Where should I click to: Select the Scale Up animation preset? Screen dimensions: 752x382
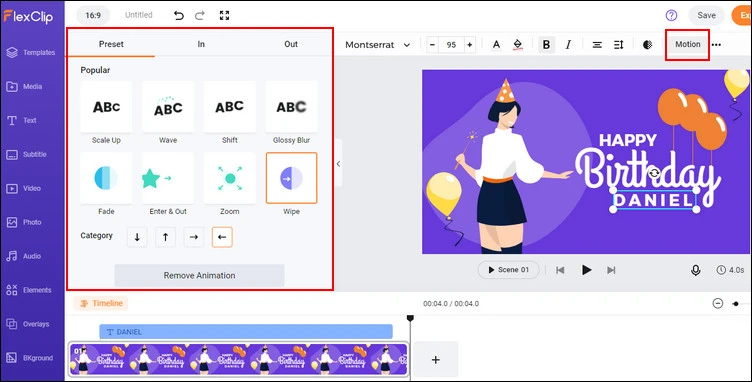(106, 106)
